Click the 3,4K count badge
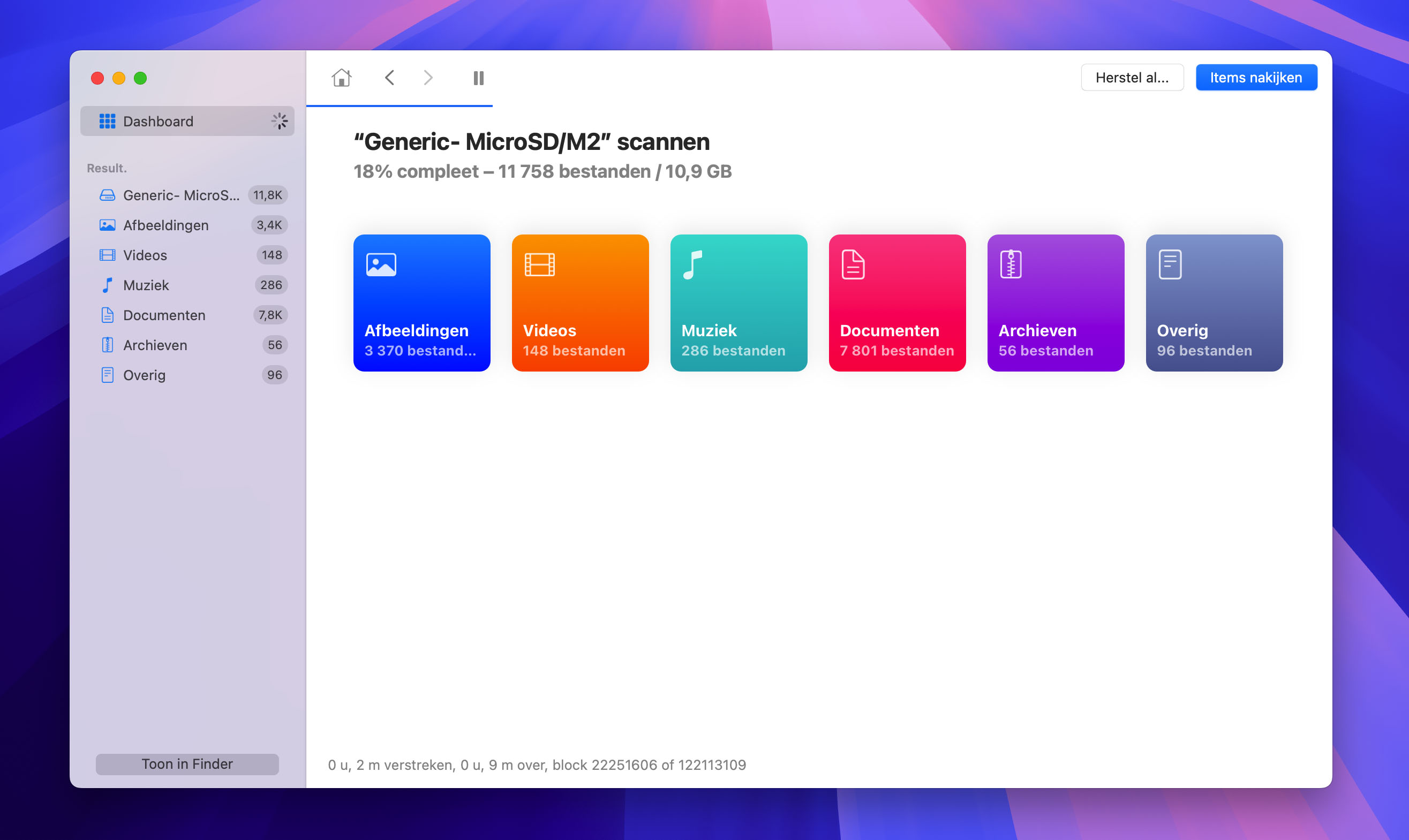1409x840 pixels. [x=269, y=225]
